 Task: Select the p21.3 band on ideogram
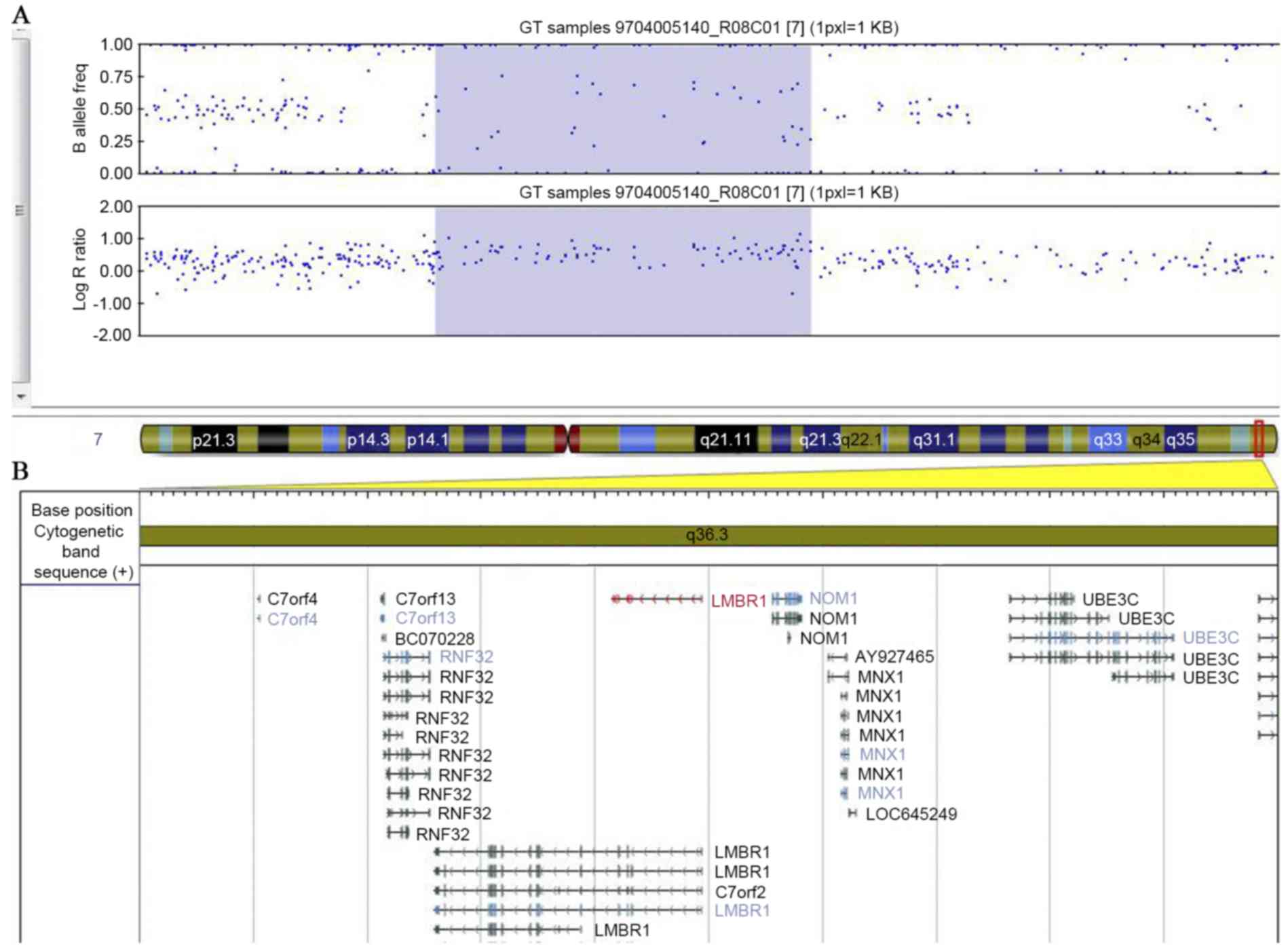(x=213, y=440)
